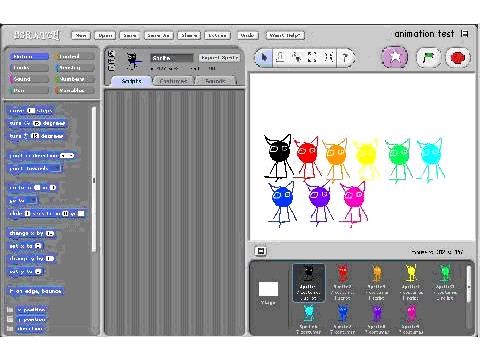The image size is (480, 360).
Task: Click presentation mode icon beside animation test
Action: pos(465,34)
